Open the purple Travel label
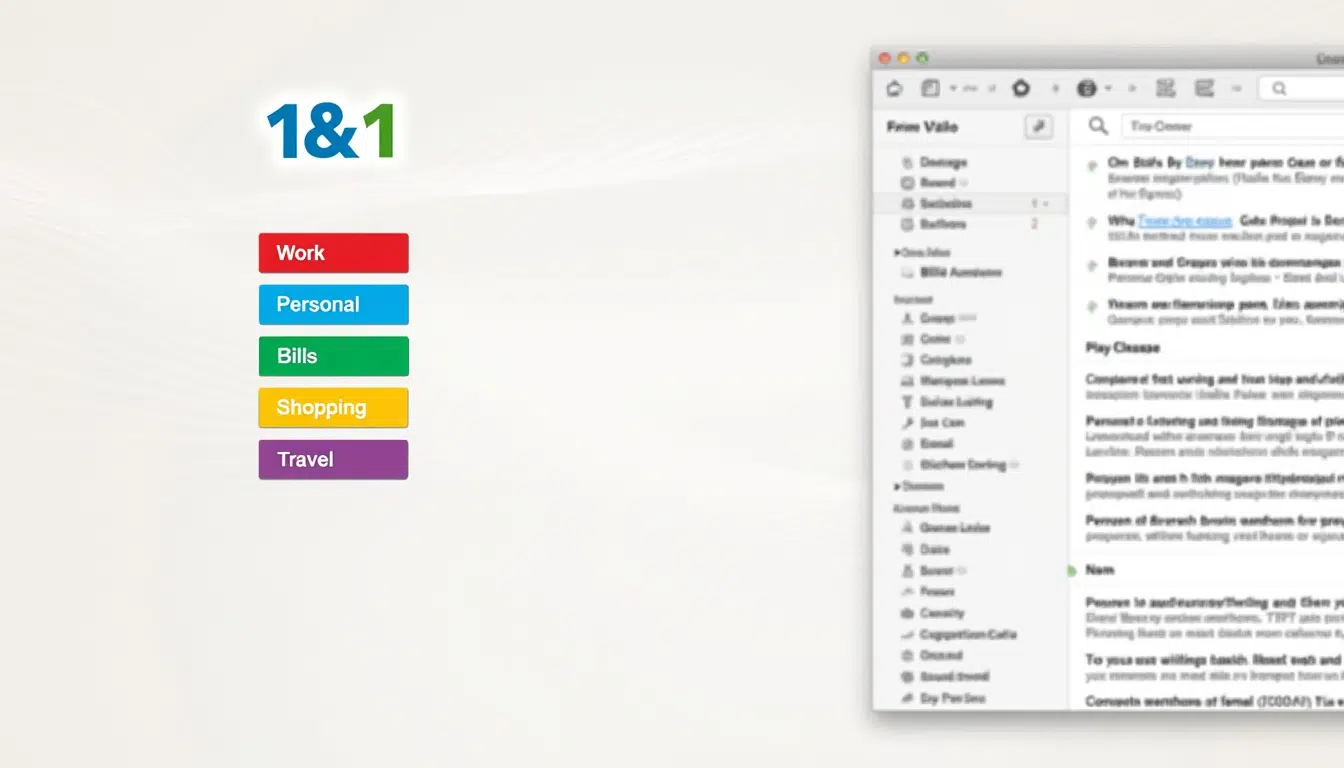This screenshot has width=1344, height=768. pyautogui.click(x=333, y=460)
